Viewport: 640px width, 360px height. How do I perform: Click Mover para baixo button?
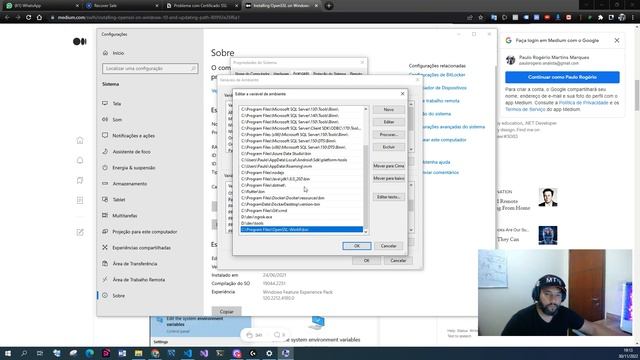tap(389, 178)
